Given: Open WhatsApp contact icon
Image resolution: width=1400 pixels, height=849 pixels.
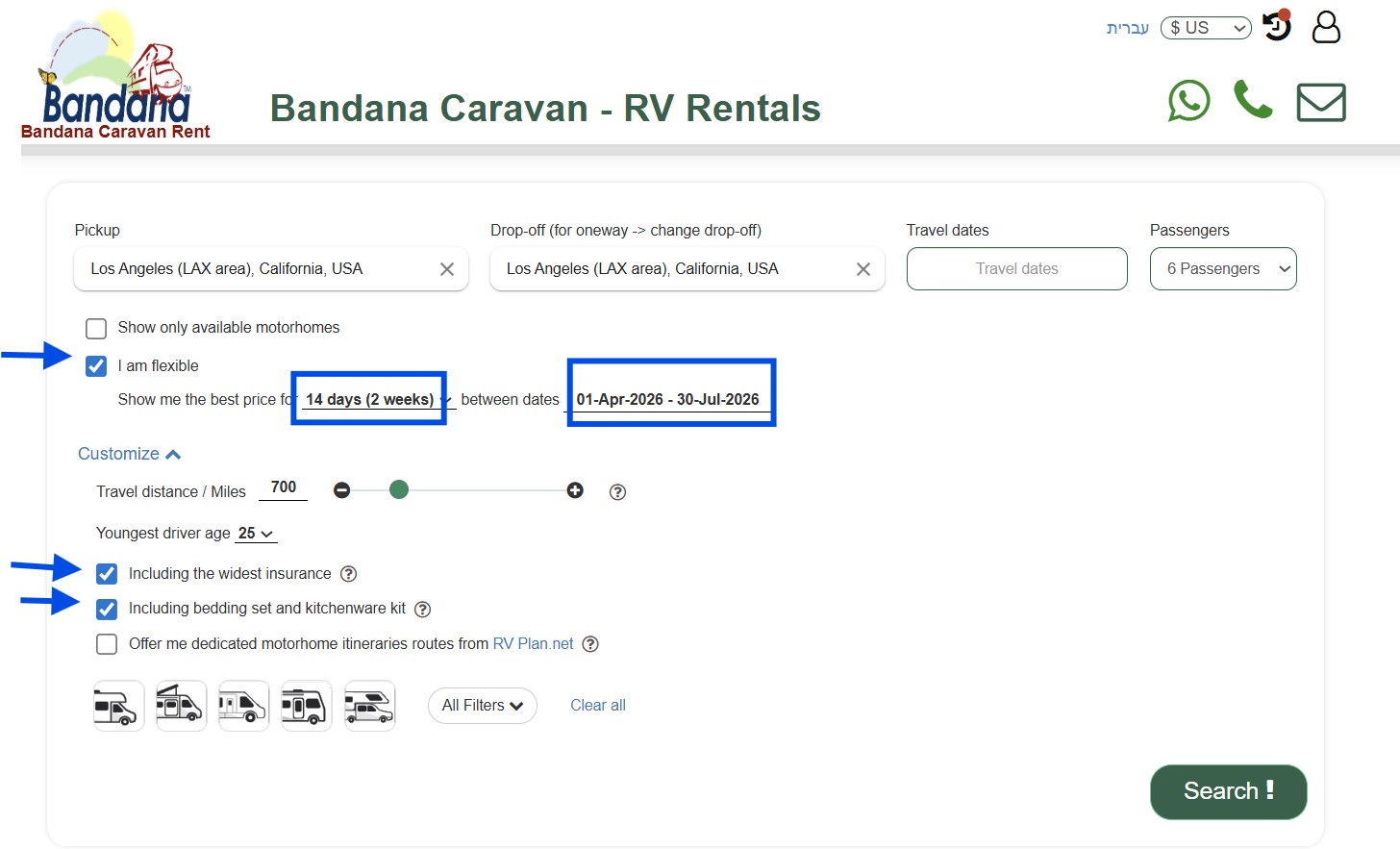Looking at the screenshot, I should coord(1188,101).
